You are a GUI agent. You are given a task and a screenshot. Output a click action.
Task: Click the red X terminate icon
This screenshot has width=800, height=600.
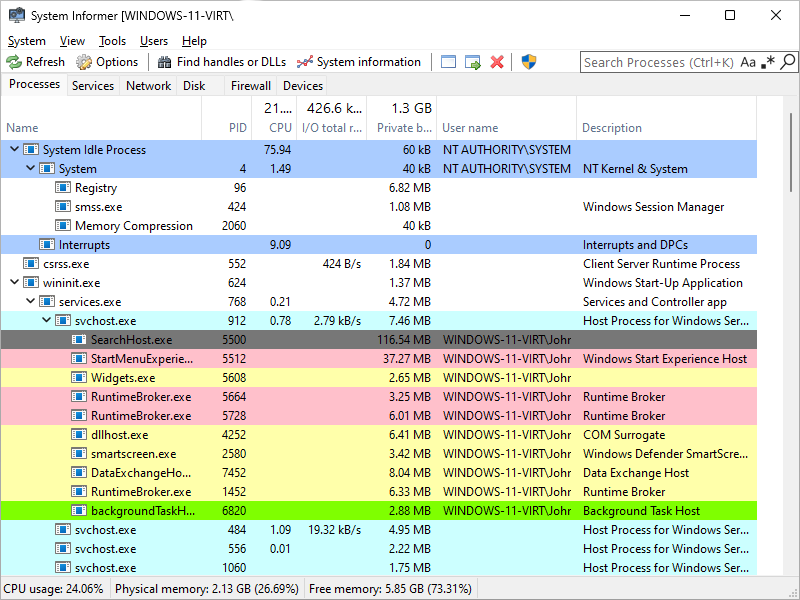[x=497, y=62]
